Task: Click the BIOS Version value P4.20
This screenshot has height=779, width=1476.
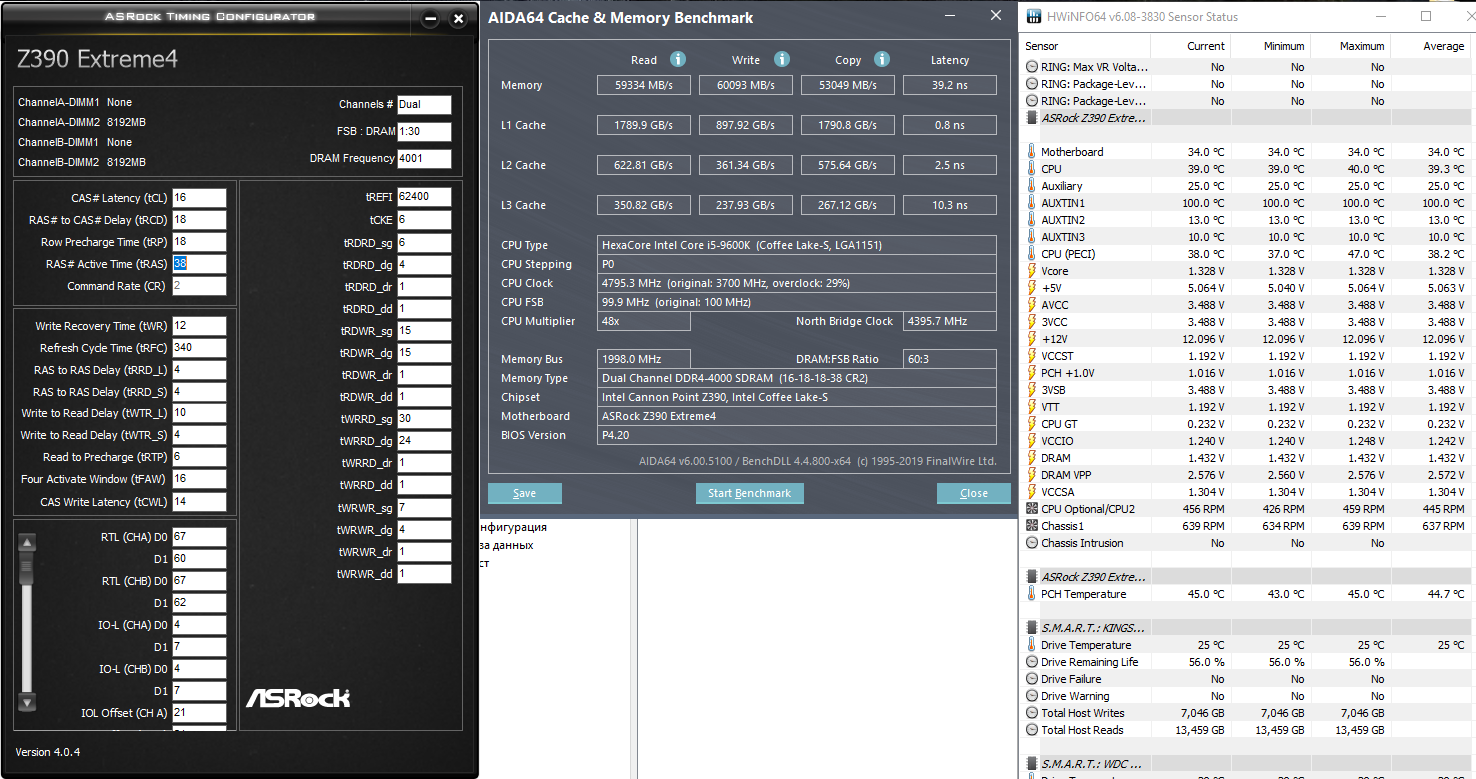Action: [797, 435]
